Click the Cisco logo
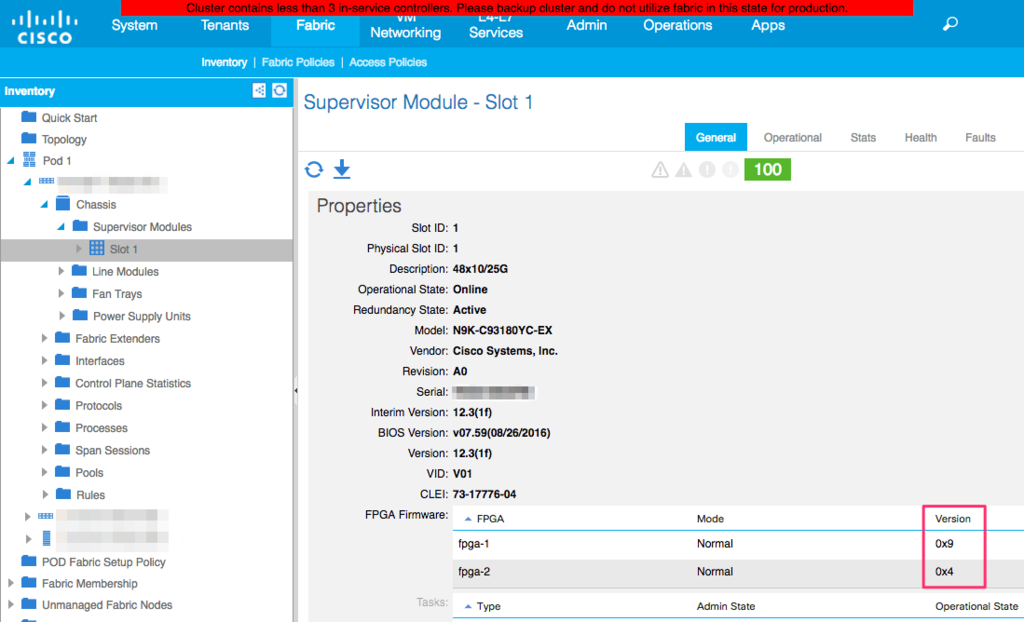This screenshot has width=1024, height=622. (44, 27)
